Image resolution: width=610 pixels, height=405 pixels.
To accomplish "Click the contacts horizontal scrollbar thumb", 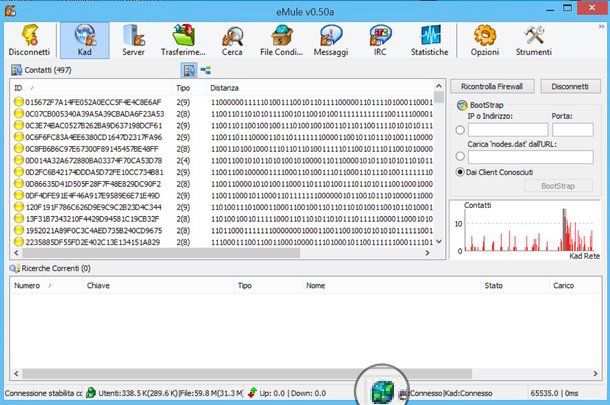I will click(161, 253).
